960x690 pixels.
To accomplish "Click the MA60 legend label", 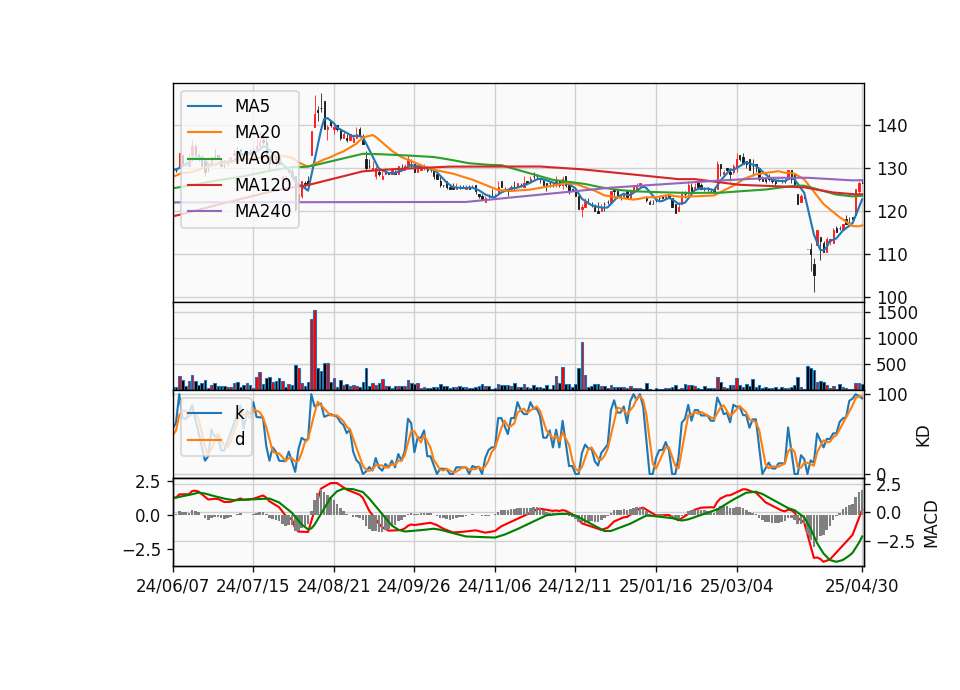I will (x=257, y=158).
